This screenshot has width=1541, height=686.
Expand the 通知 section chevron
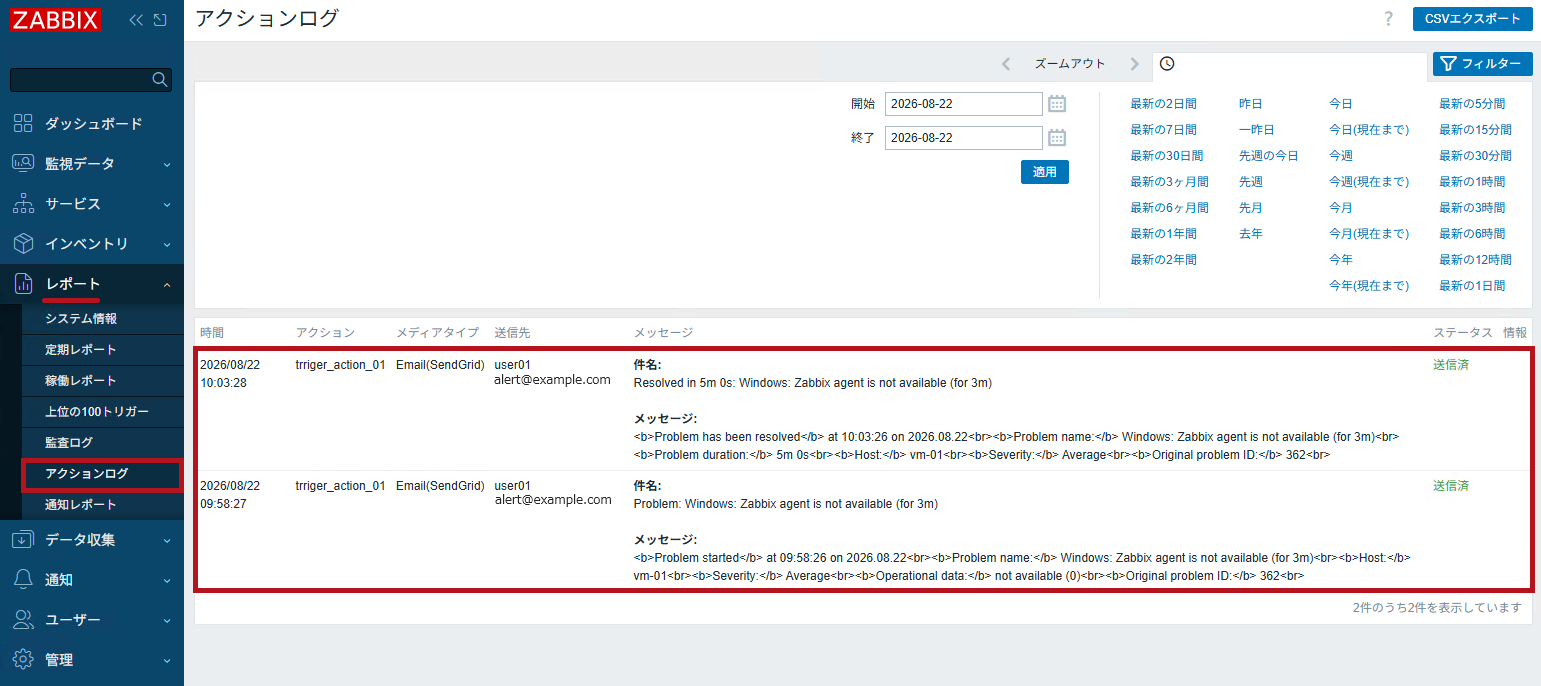click(x=167, y=580)
